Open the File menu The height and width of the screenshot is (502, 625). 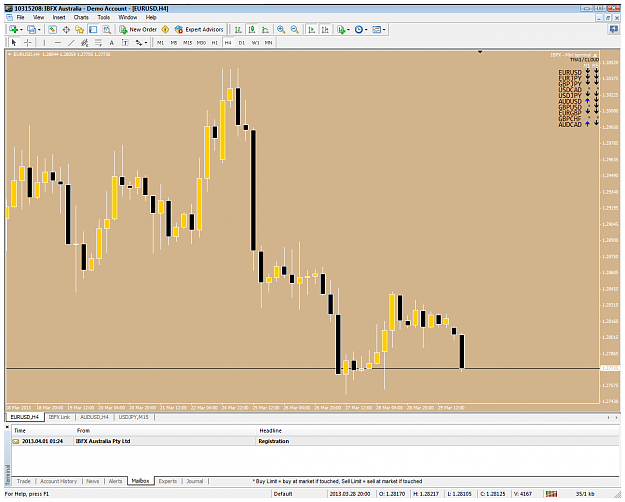[x=20, y=17]
